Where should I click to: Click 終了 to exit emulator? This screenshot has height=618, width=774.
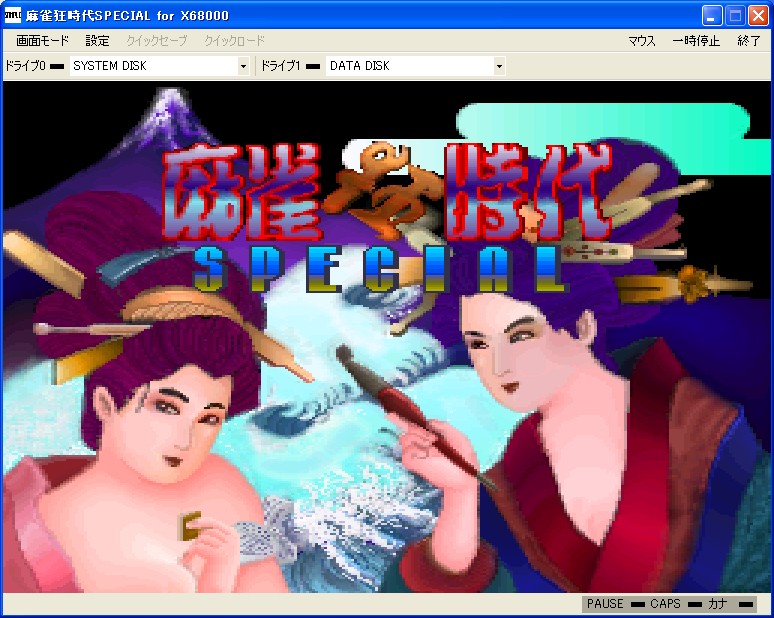pyautogui.click(x=749, y=40)
